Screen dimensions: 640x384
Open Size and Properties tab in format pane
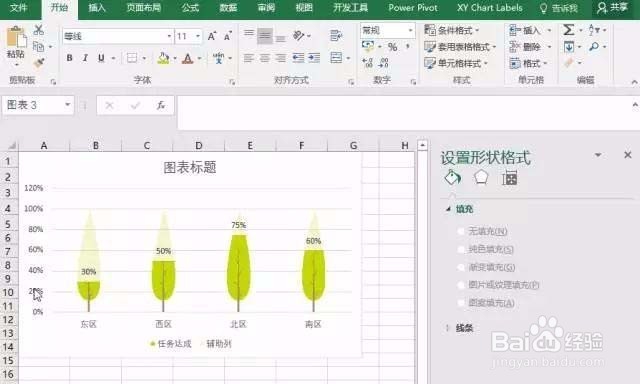509,178
